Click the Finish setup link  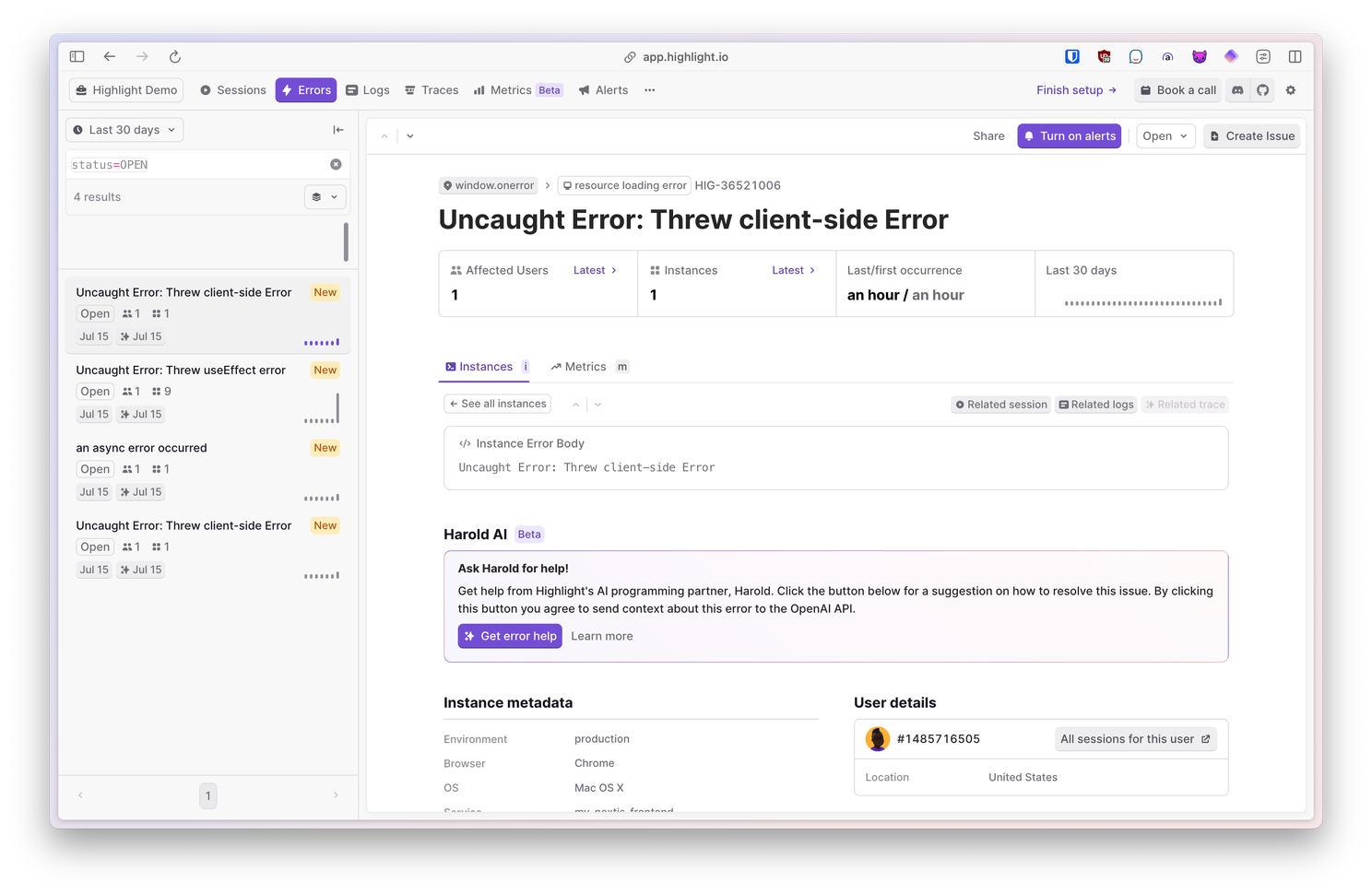click(1076, 90)
